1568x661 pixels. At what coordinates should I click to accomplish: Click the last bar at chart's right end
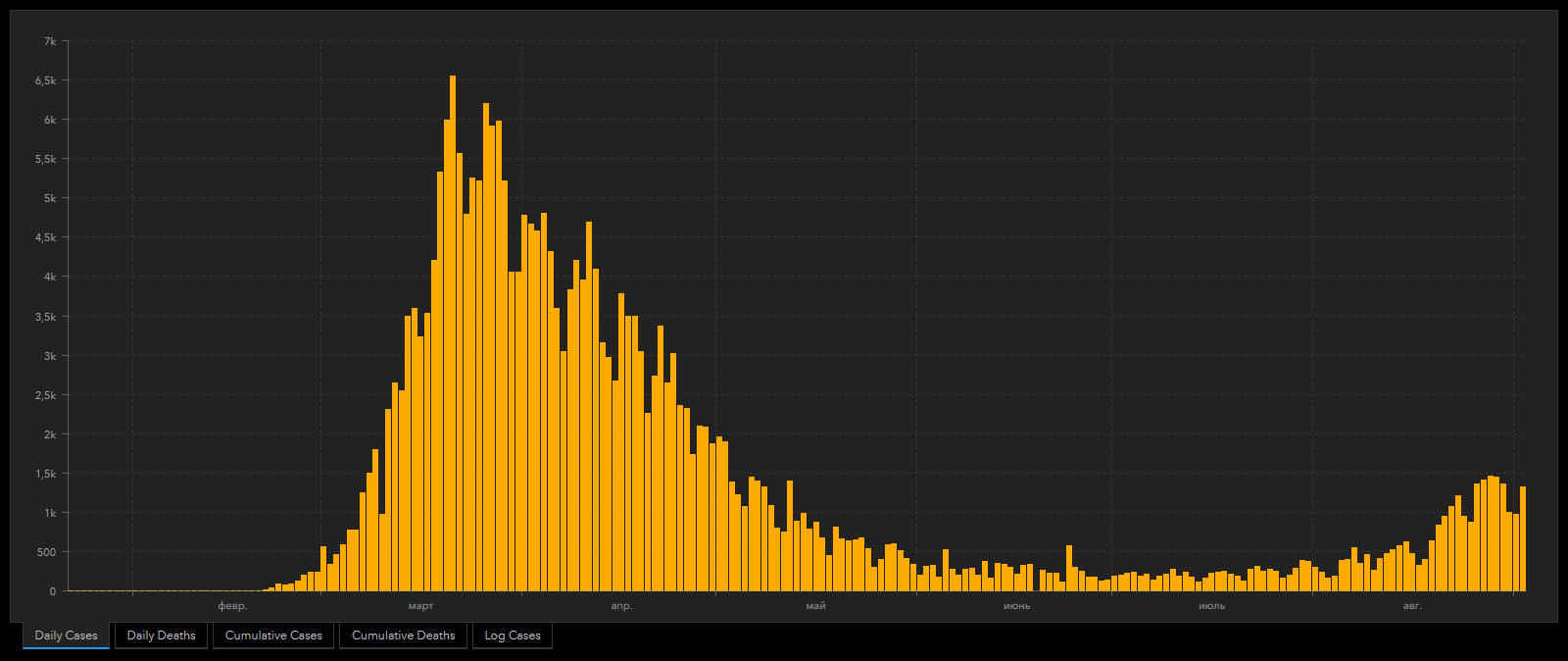click(1523, 539)
